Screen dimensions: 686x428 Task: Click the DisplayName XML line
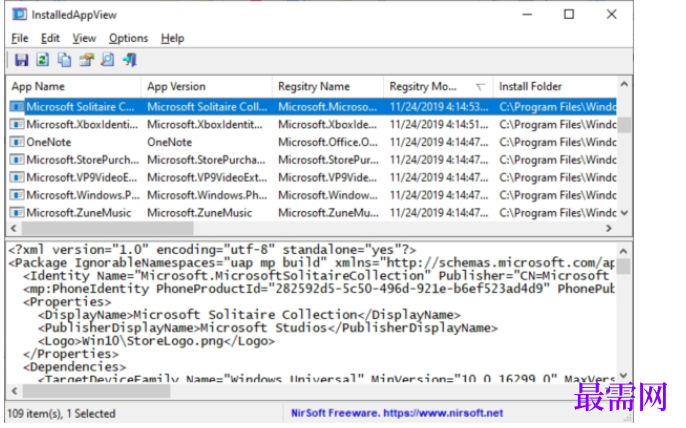click(x=249, y=315)
